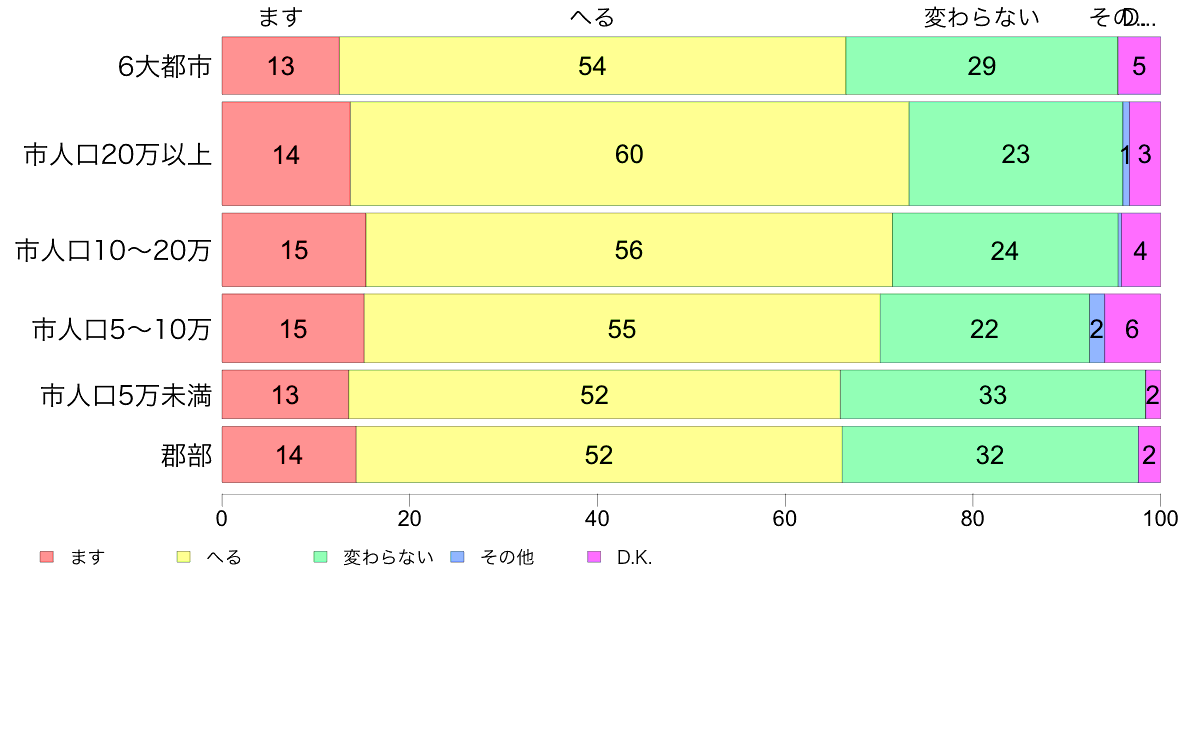This screenshot has height=736, width=1188.
Task: Select the 市人口5〜10万 row label
Action: tap(122, 330)
